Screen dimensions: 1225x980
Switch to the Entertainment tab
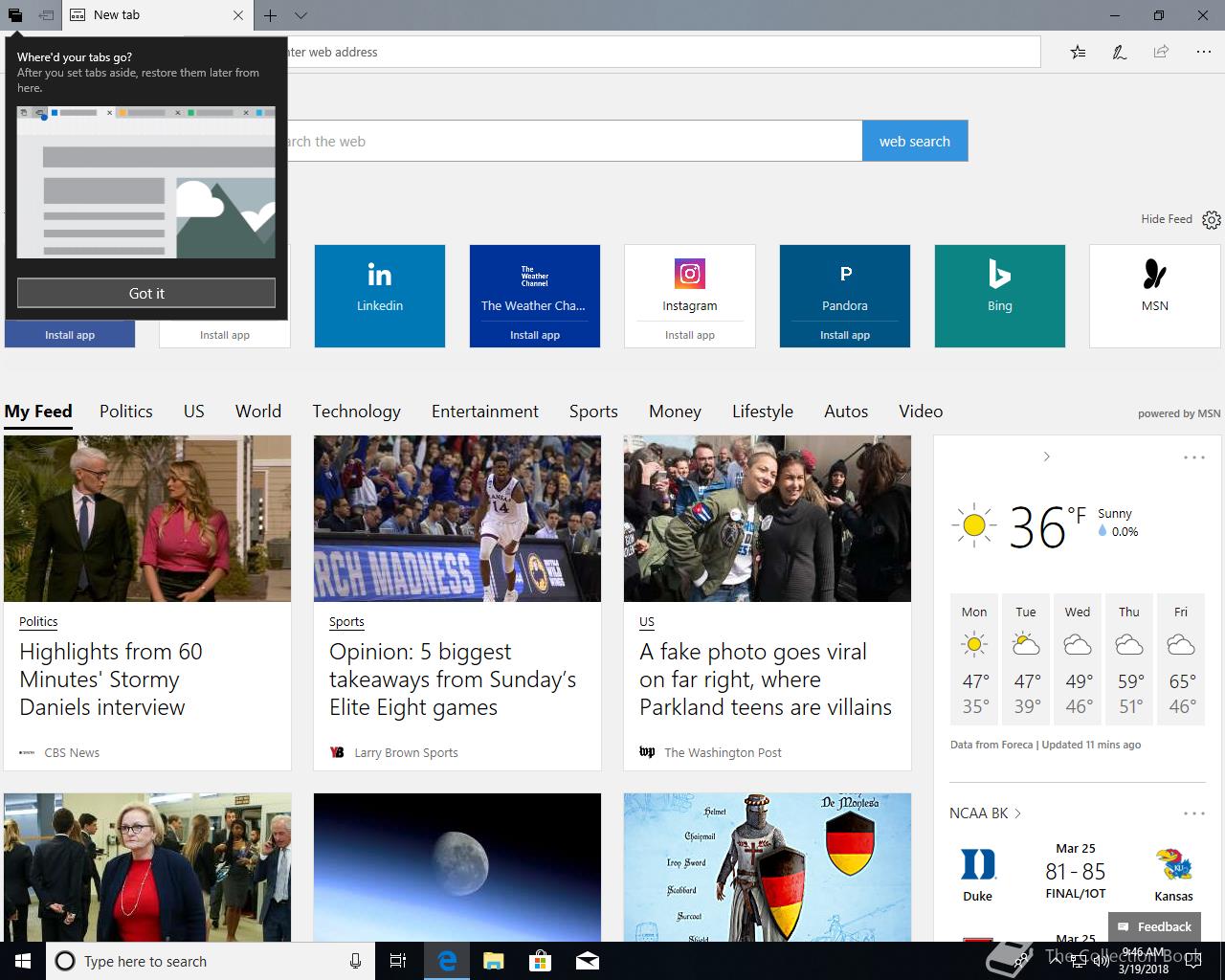tap(485, 412)
